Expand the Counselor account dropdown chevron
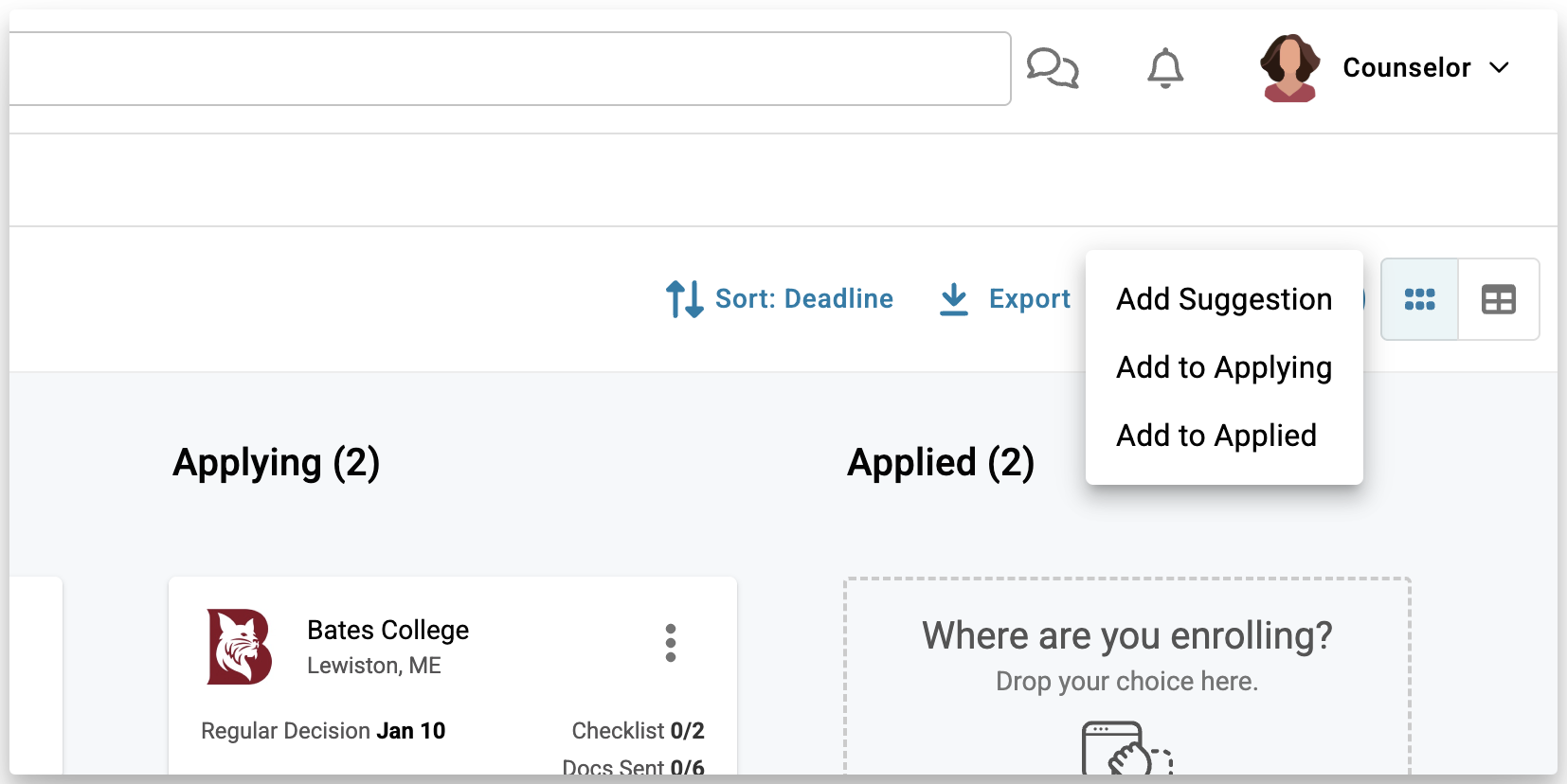The width and height of the screenshot is (1567, 784). (1499, 68)
